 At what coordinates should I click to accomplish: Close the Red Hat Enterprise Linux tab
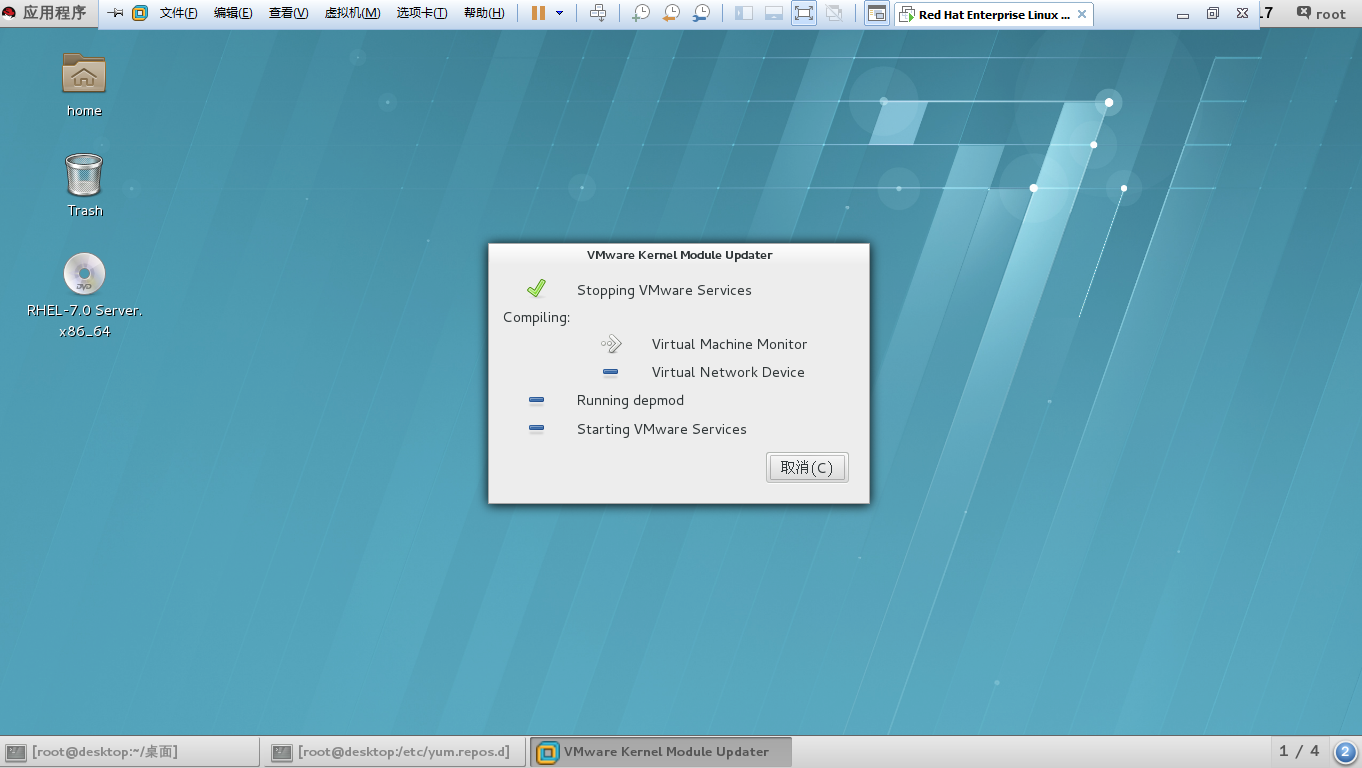coord(1081,14)
